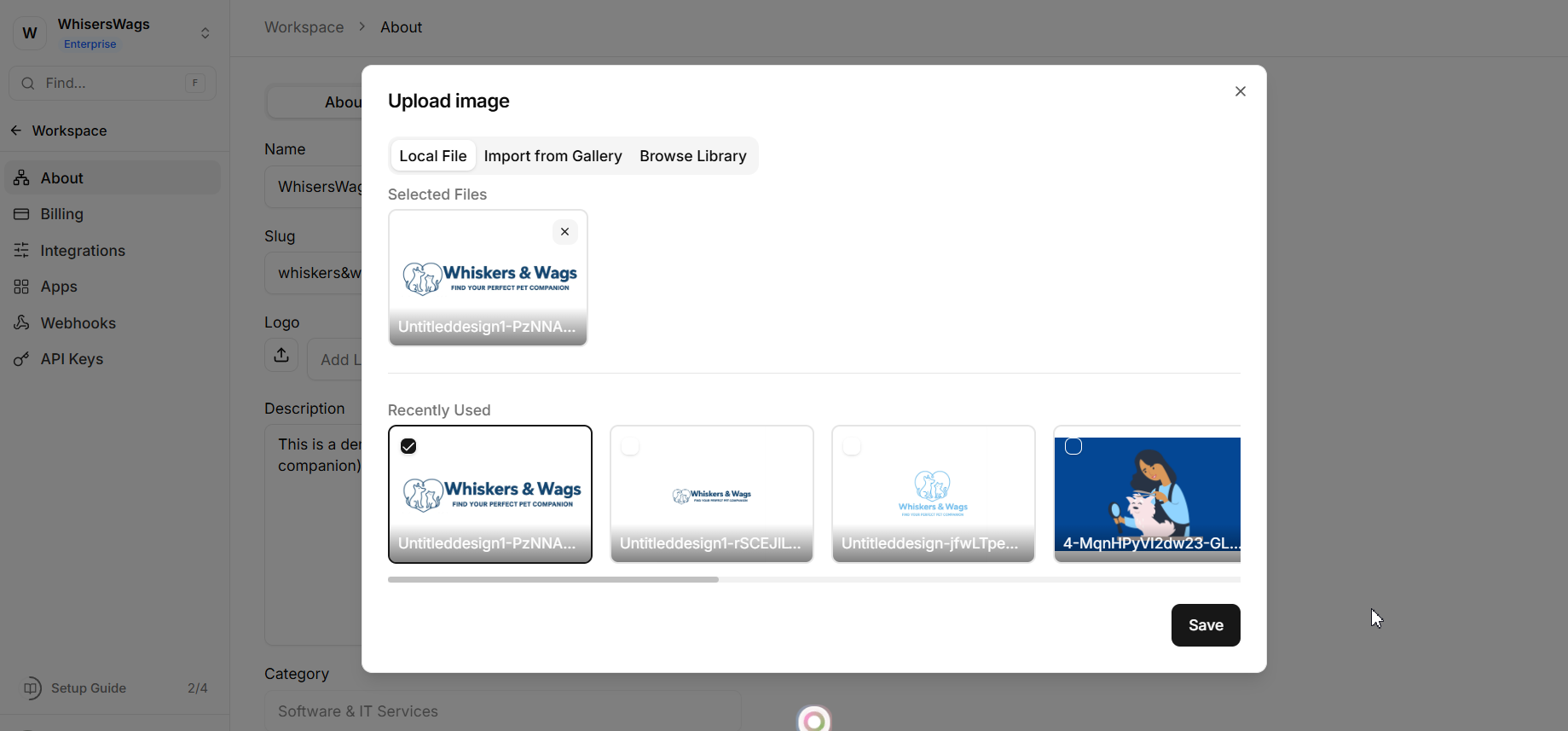Expand the WhisersWags workspace switcher
The image size is (1568, 731).
point(205,33)
